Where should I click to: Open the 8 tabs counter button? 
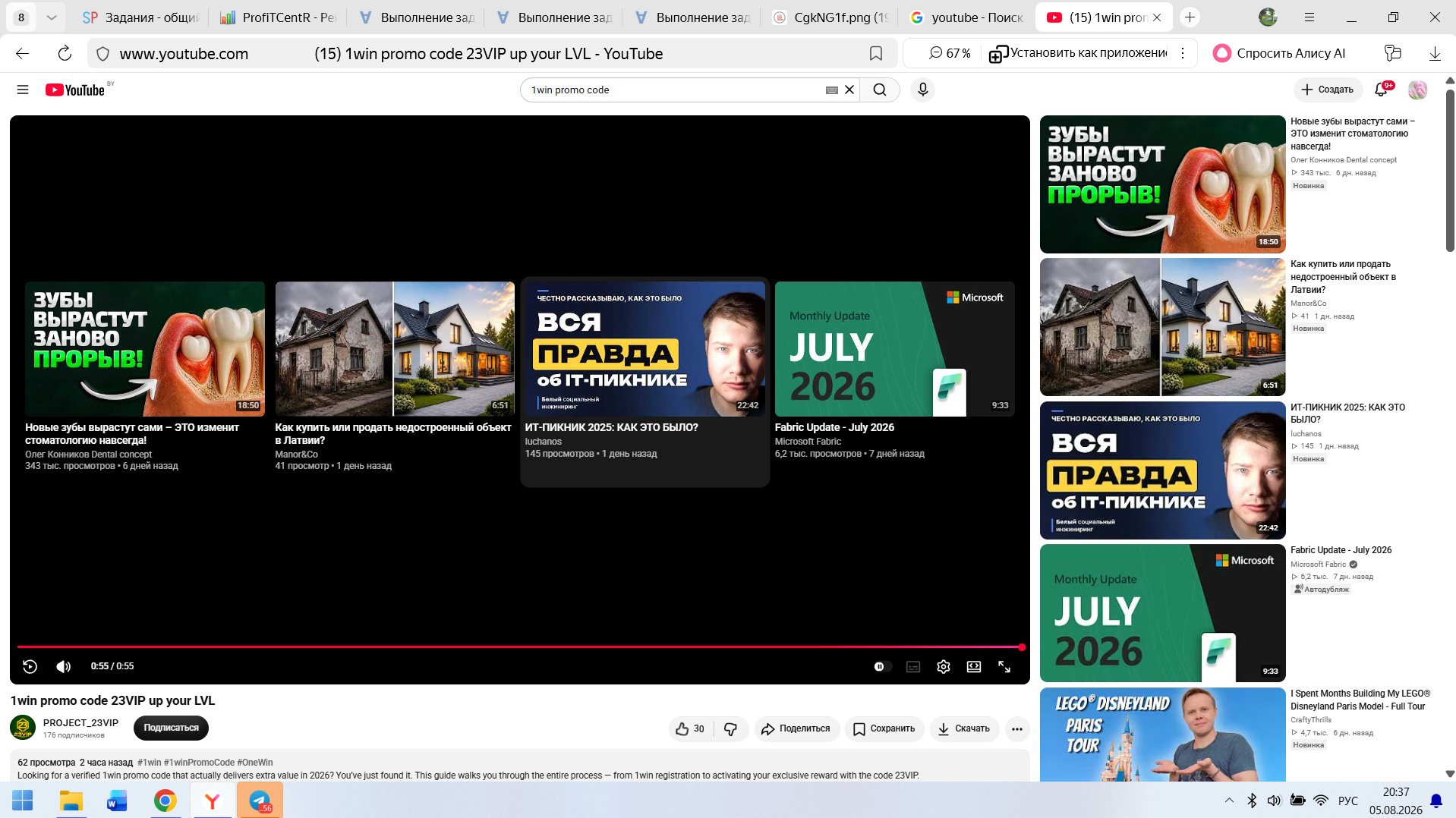point(21,17)
